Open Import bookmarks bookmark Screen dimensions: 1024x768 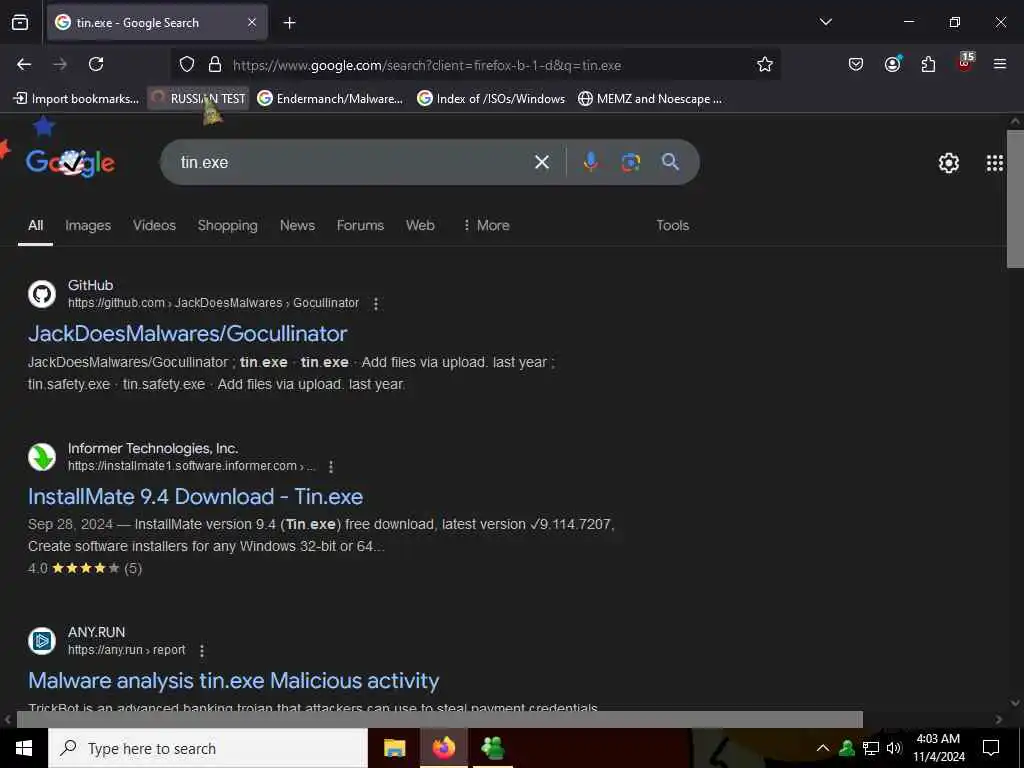tap(76, 99)
